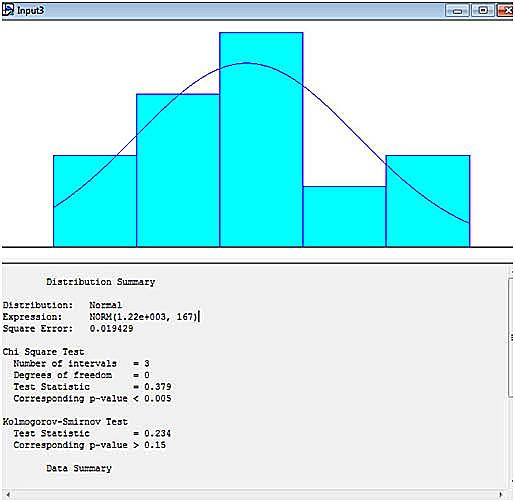This screenshot has width=515, height=502.
Task: Click the horizontal scrollbar right arrow
Action: 500,495
